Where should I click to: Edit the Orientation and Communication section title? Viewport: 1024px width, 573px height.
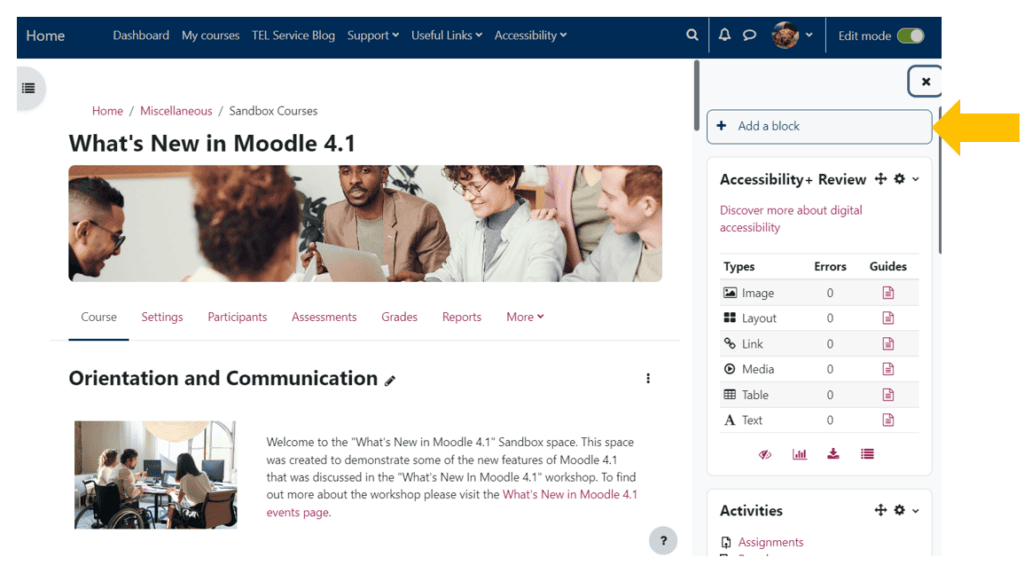[391, 380]
